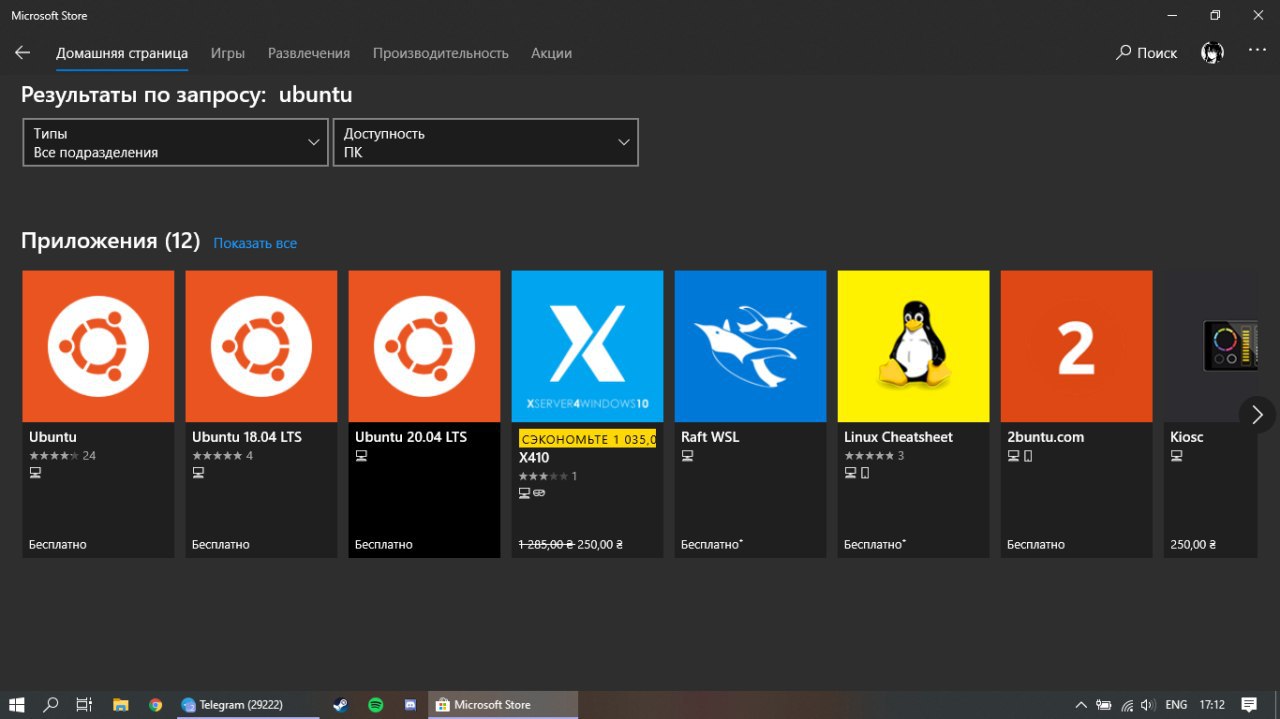Open File Explorer from taskbar
This screenshot has width=1280, height=719.
(120, 705)
